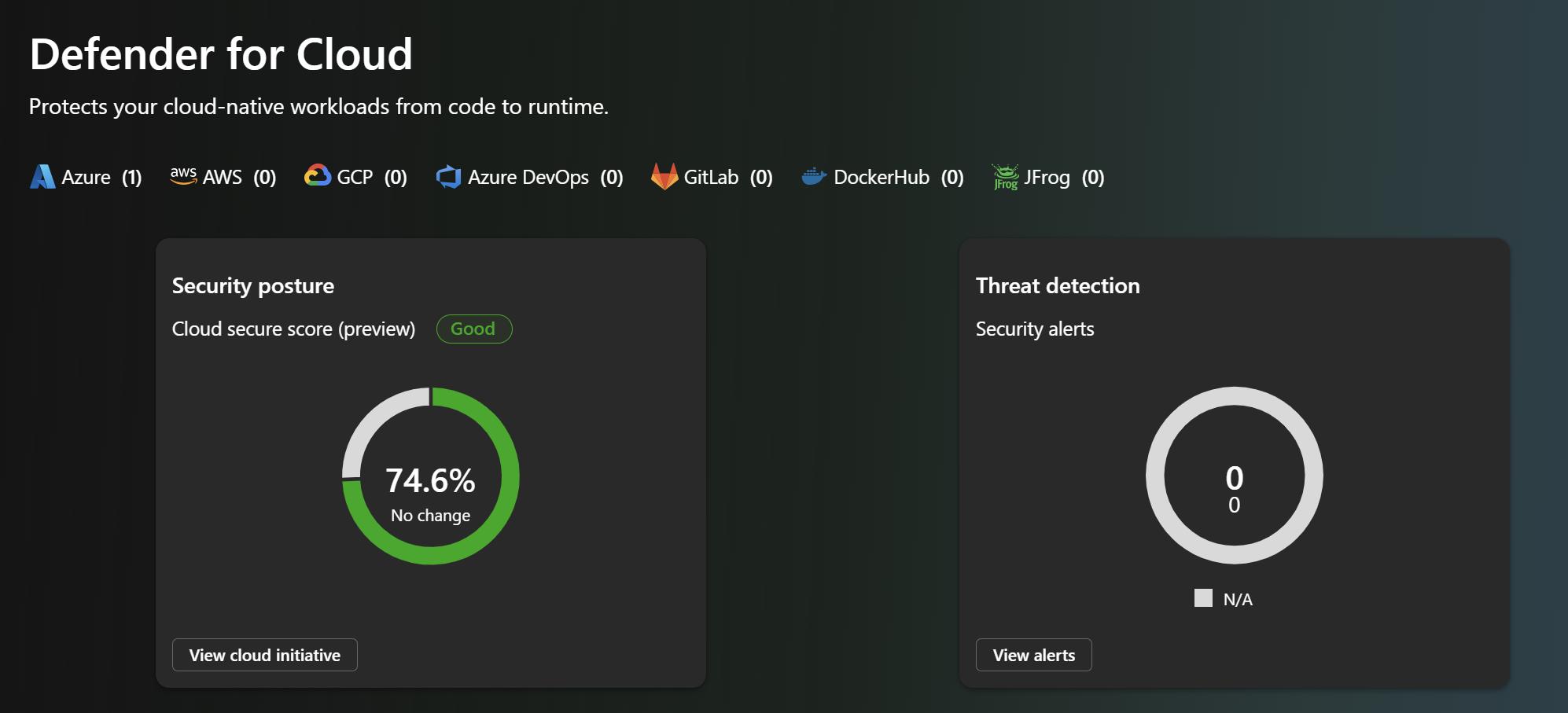Click the Azure connector count (1)
The image size is (1568, 713).
point(131,177)
